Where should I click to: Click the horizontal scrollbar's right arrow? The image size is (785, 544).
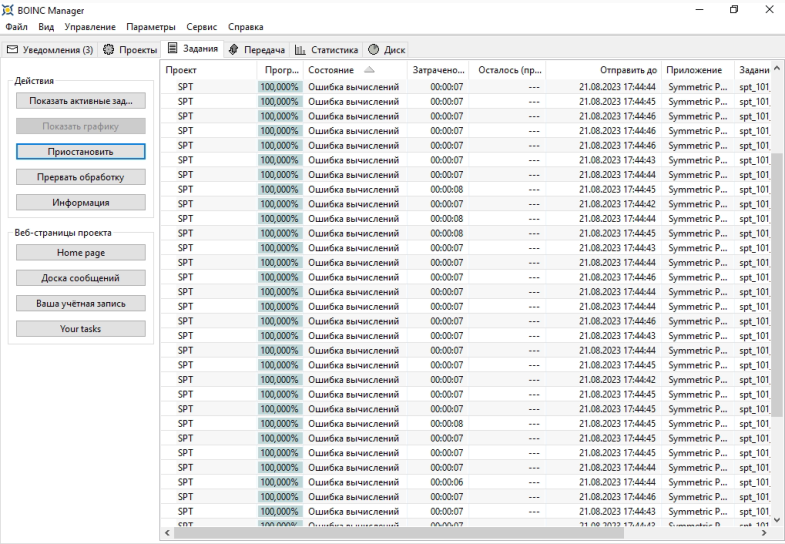pos(764,533)
